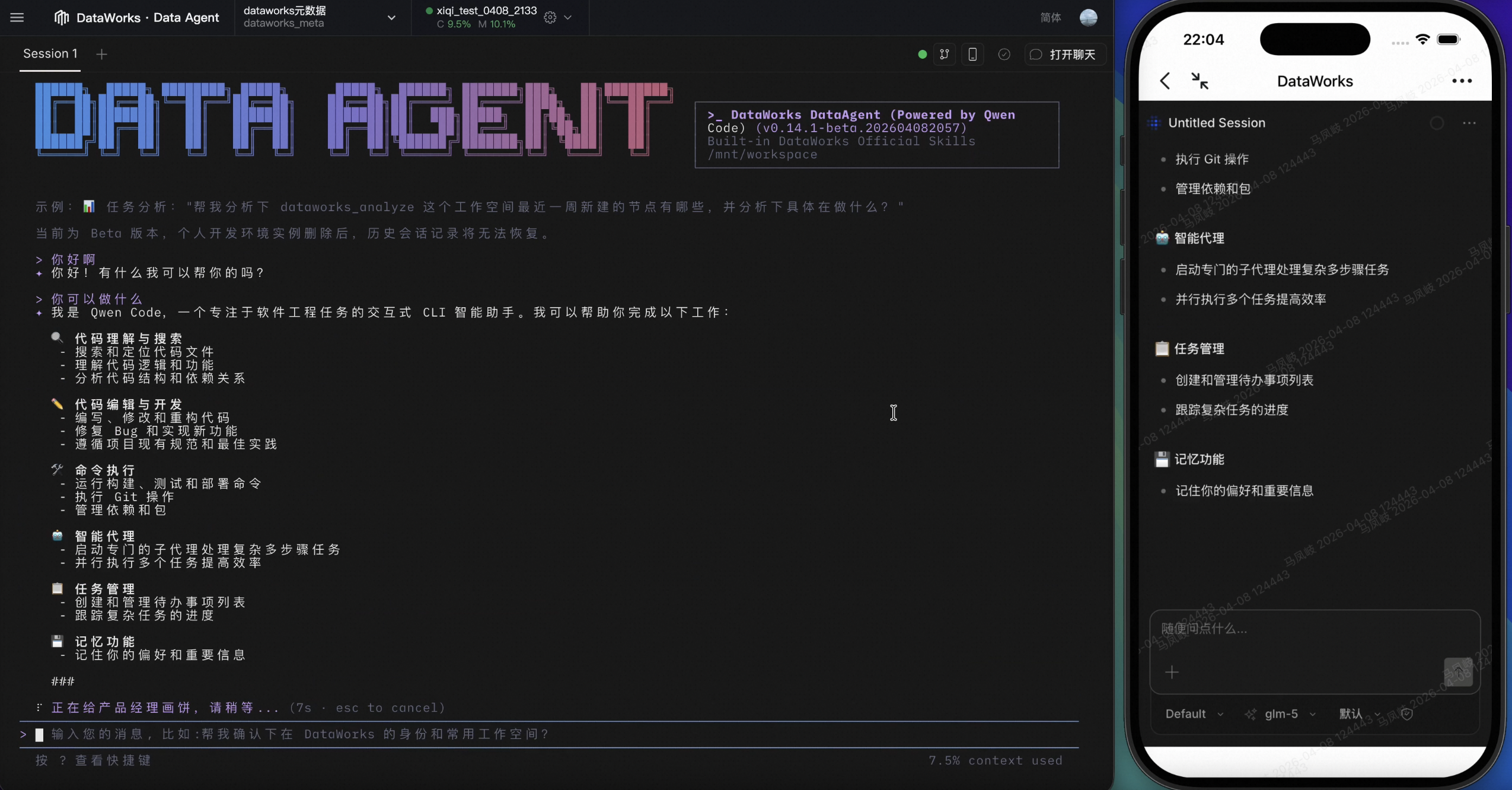Click 运行构建、测试和部署命令 line in terminal

point(168,483)
